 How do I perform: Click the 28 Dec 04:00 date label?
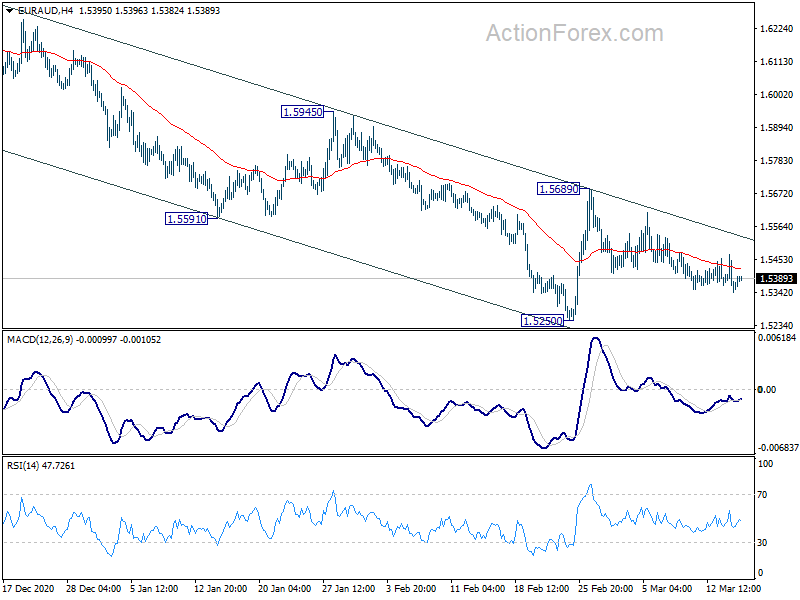pyautogui.click(x=93, y=588)
